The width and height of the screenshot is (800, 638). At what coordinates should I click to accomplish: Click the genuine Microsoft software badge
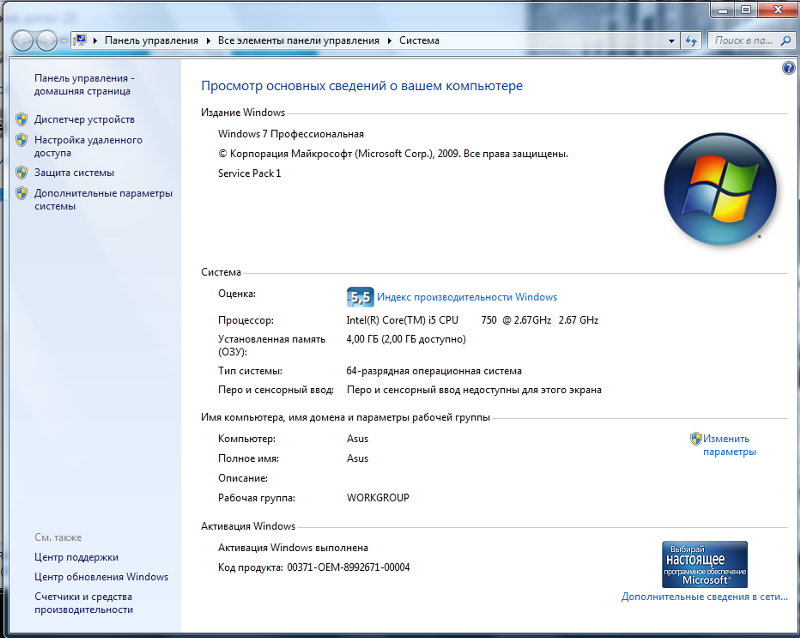(705, 564)
